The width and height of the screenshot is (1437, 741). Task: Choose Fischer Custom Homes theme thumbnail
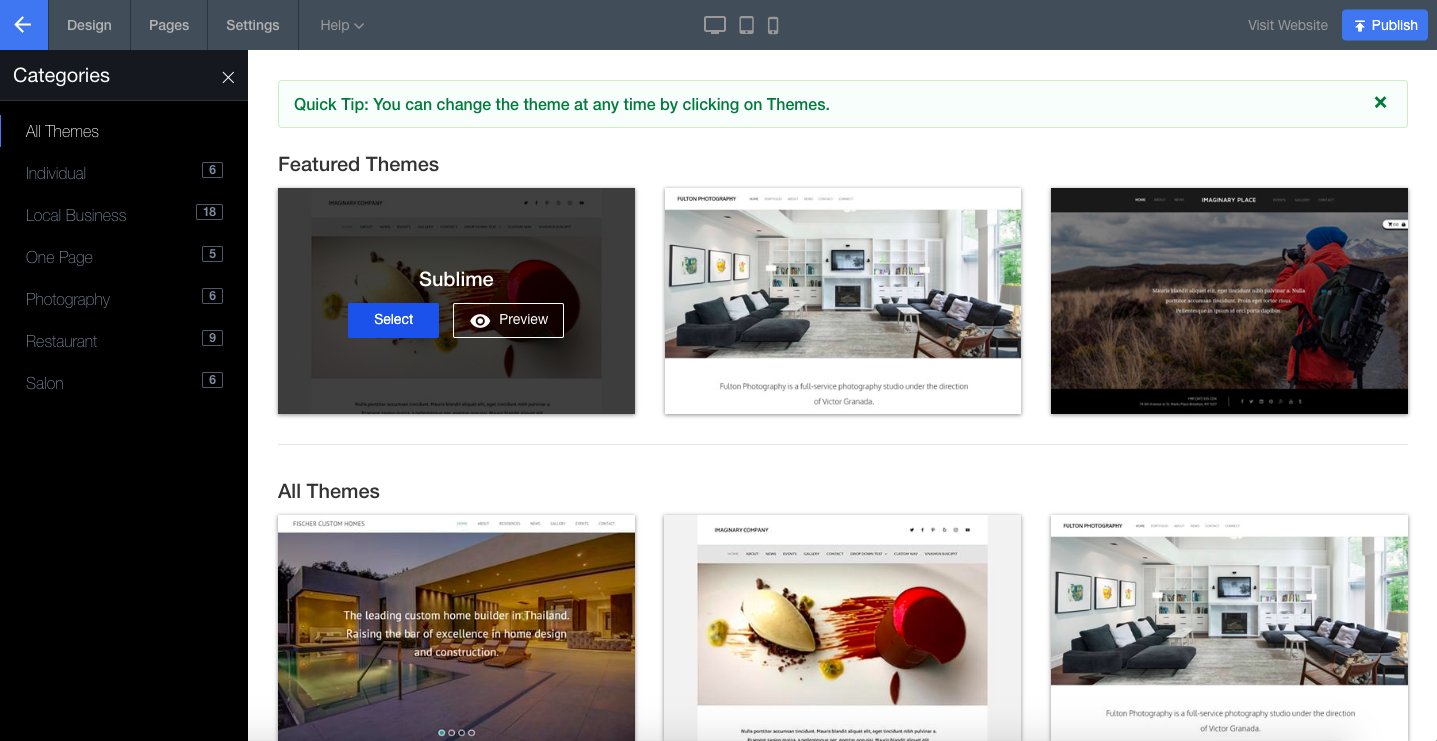click(456, 628)
